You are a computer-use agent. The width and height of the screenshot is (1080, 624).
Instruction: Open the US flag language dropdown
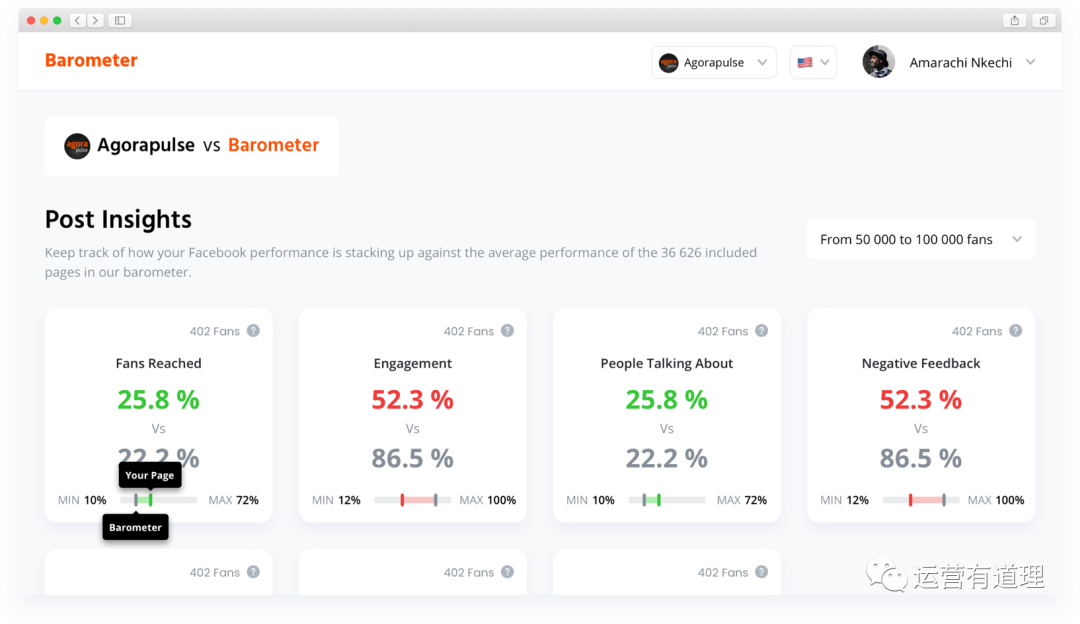click(x=813, y=62)
